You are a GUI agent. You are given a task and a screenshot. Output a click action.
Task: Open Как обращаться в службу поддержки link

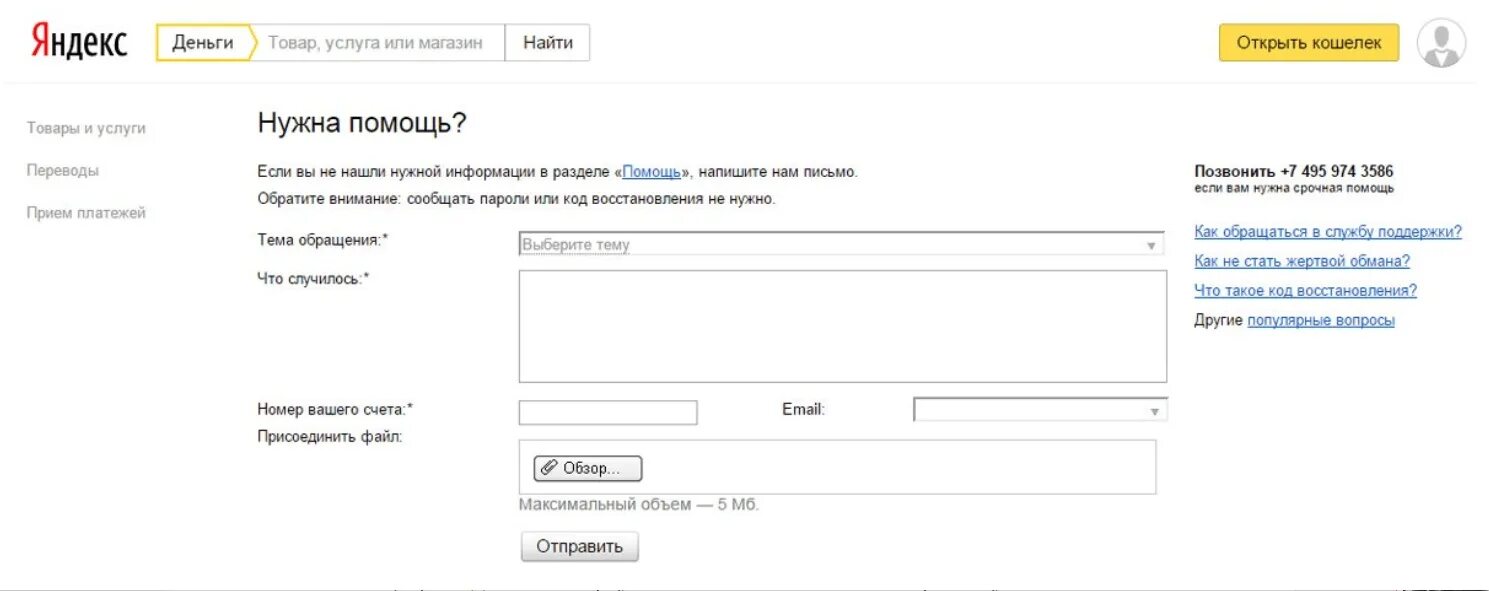(1328, 232)
